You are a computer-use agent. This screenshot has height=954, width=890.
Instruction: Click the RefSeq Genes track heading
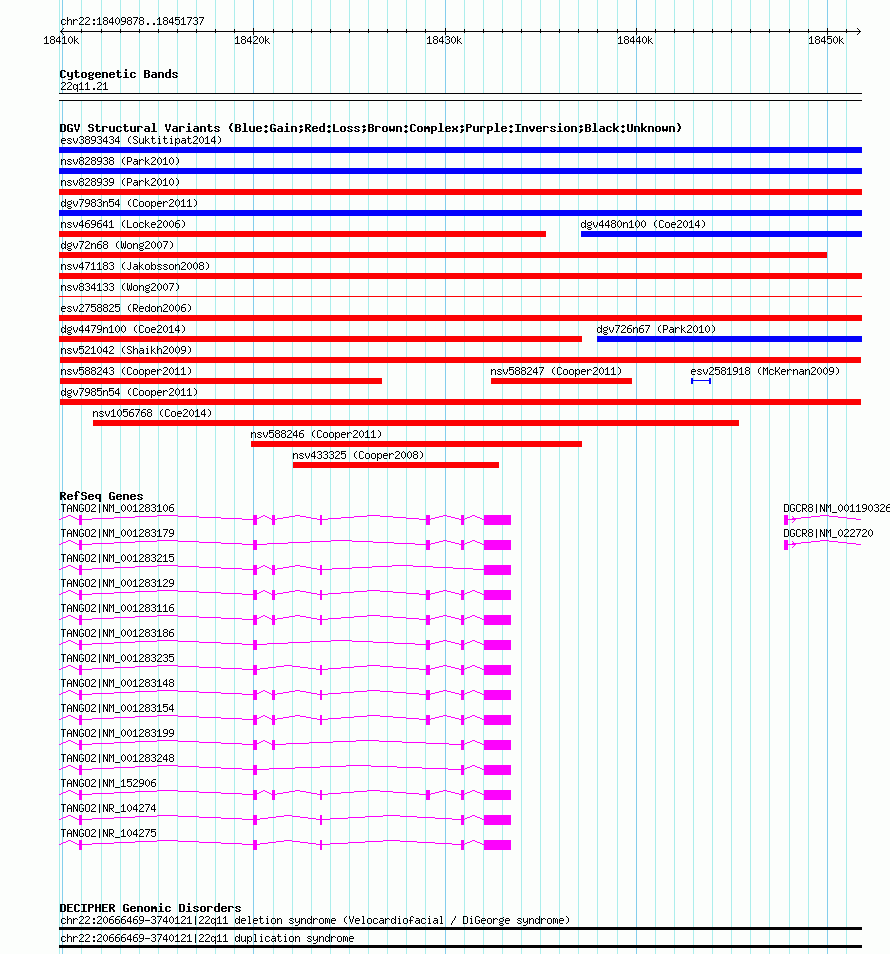tap(101, 496)
